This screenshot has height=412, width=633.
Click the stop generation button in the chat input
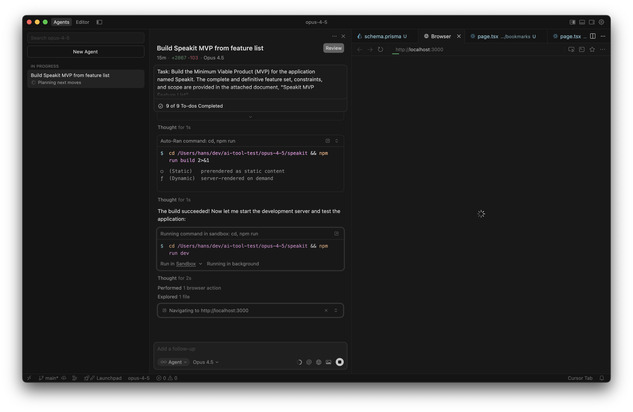tap(340, 362)
